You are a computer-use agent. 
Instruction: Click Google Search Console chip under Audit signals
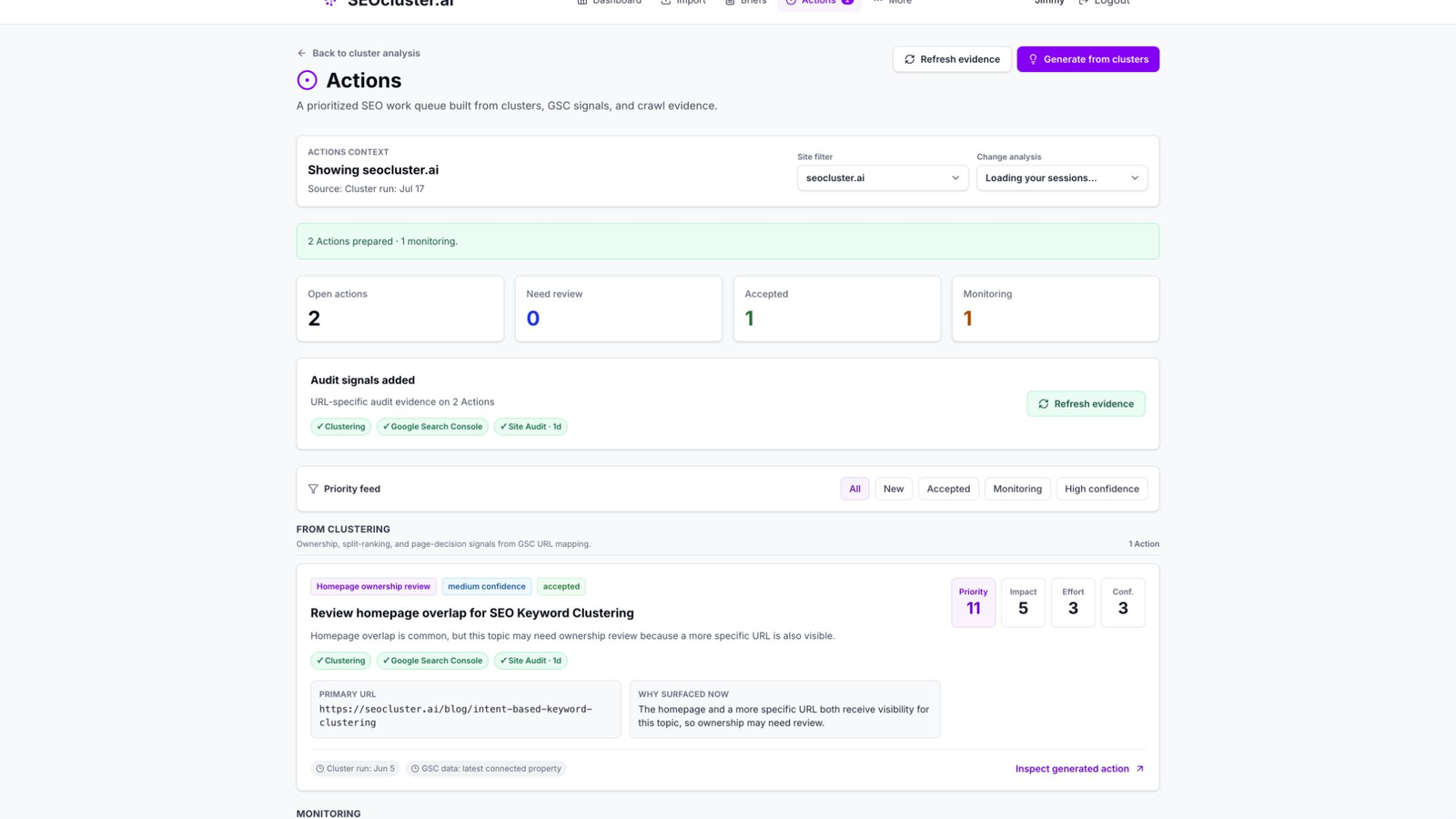tap(432, 426)
